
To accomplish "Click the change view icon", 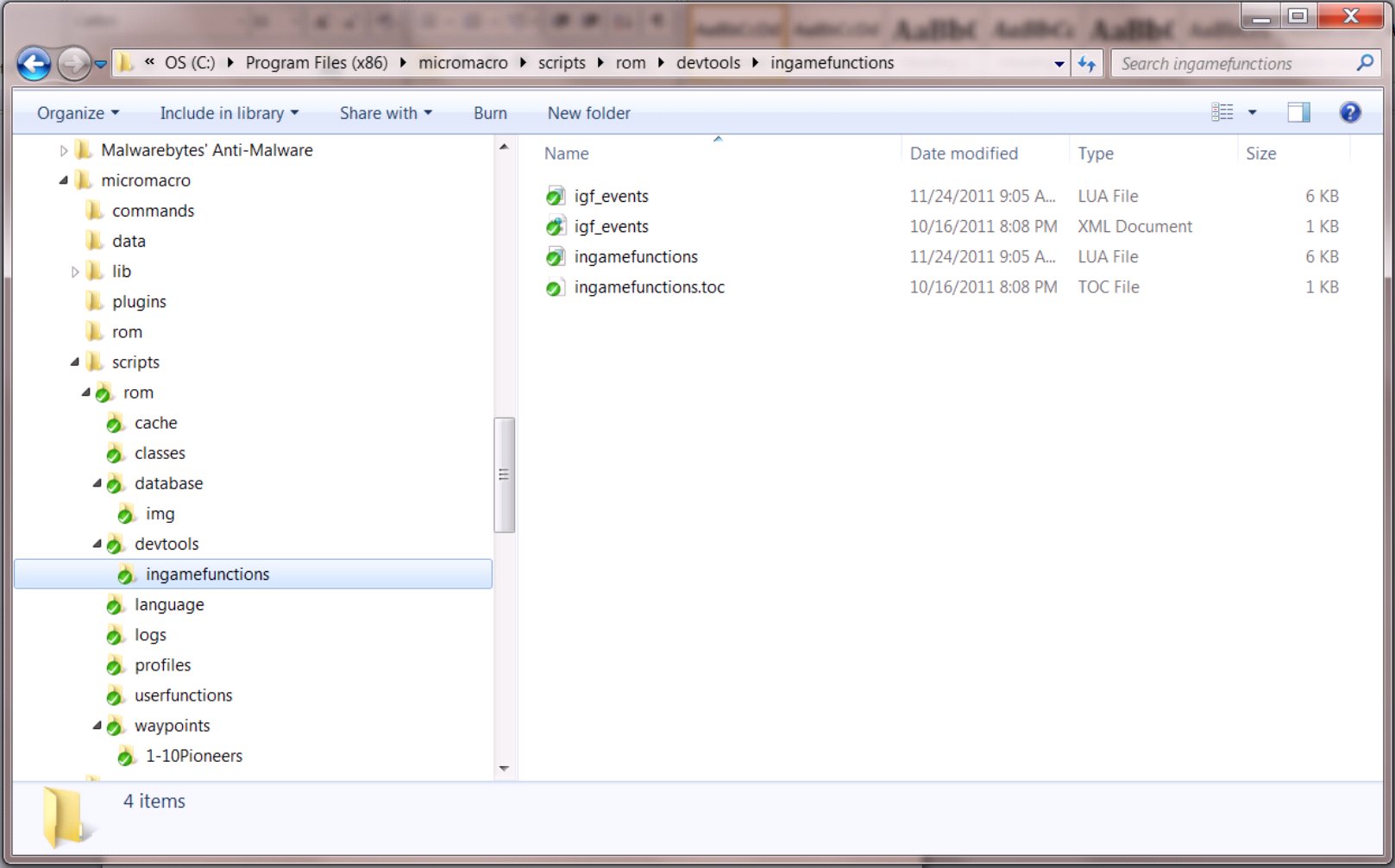I will coord(1222,112).
